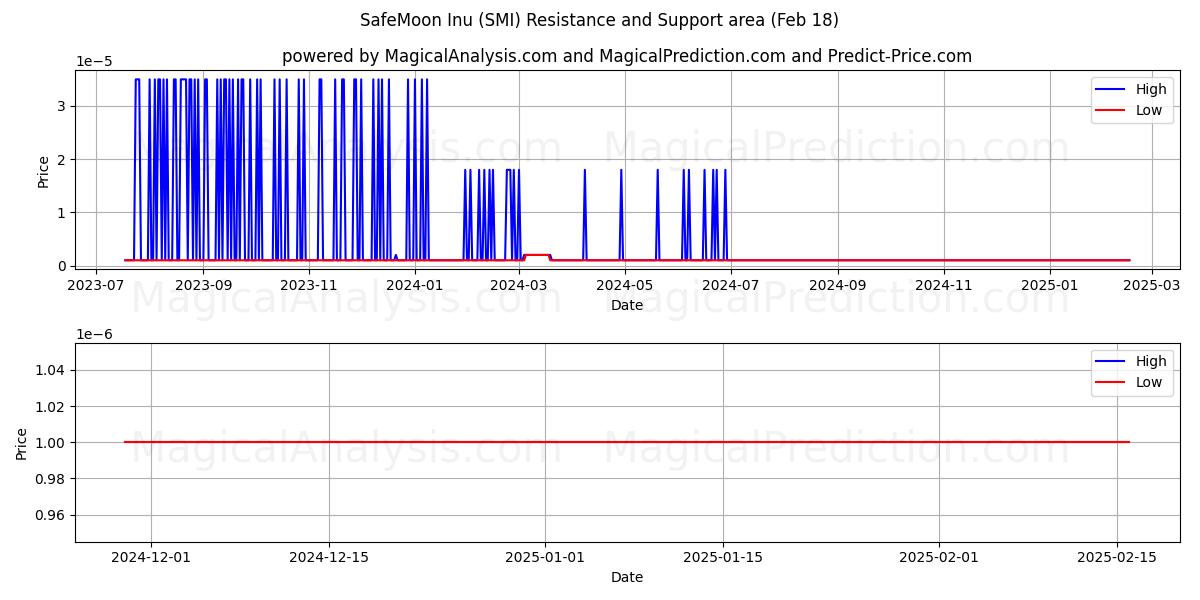Click the '1.04' y-axis tick on the bottom chart
Viewport: 1200px width, 600px height.
coord(51,370)
